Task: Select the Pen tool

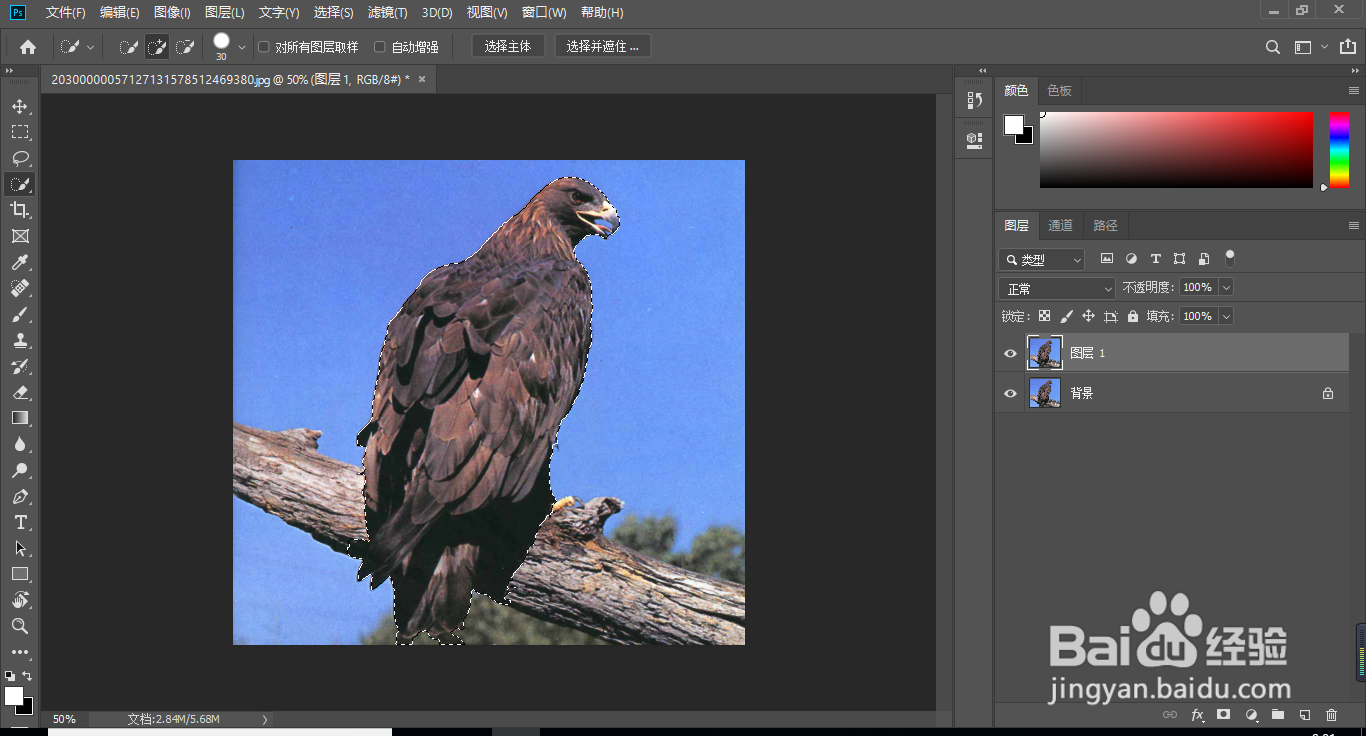Action: point(20,496)
